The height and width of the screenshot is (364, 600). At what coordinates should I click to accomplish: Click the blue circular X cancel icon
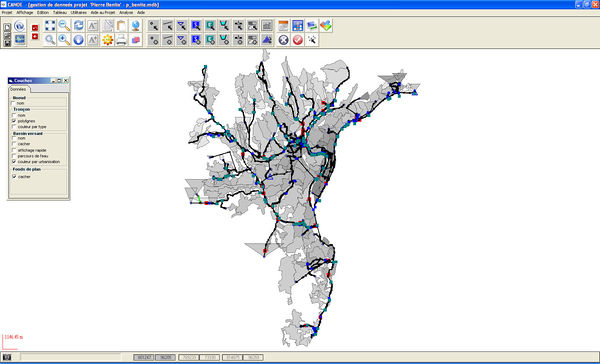[x=284, y=40]
